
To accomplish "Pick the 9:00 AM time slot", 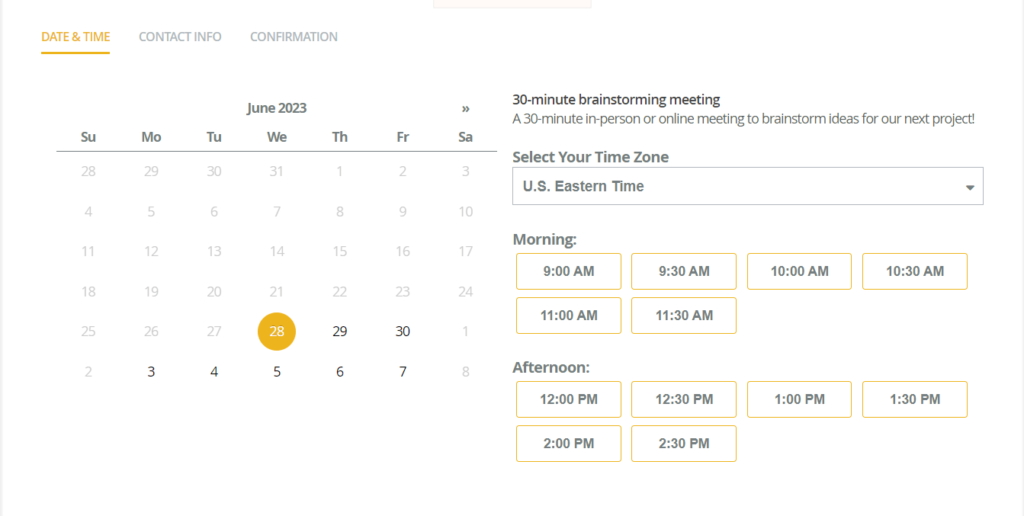I will (568, 271).
